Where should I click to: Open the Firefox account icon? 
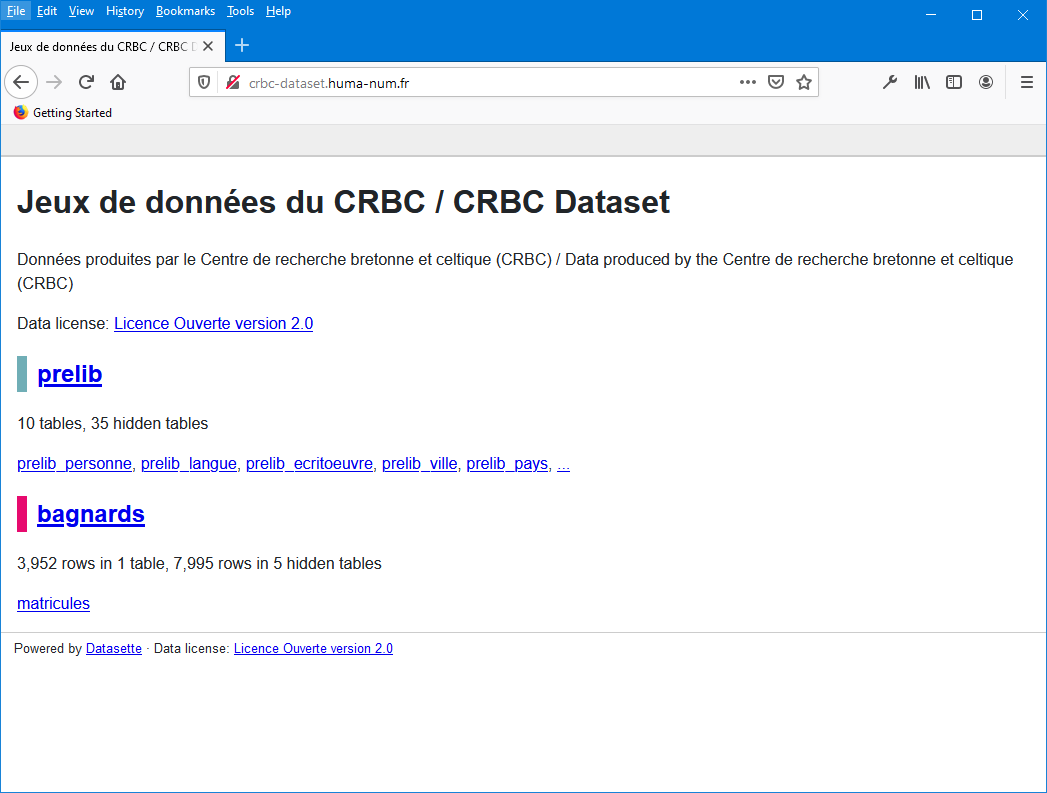(x=986, y=82)
